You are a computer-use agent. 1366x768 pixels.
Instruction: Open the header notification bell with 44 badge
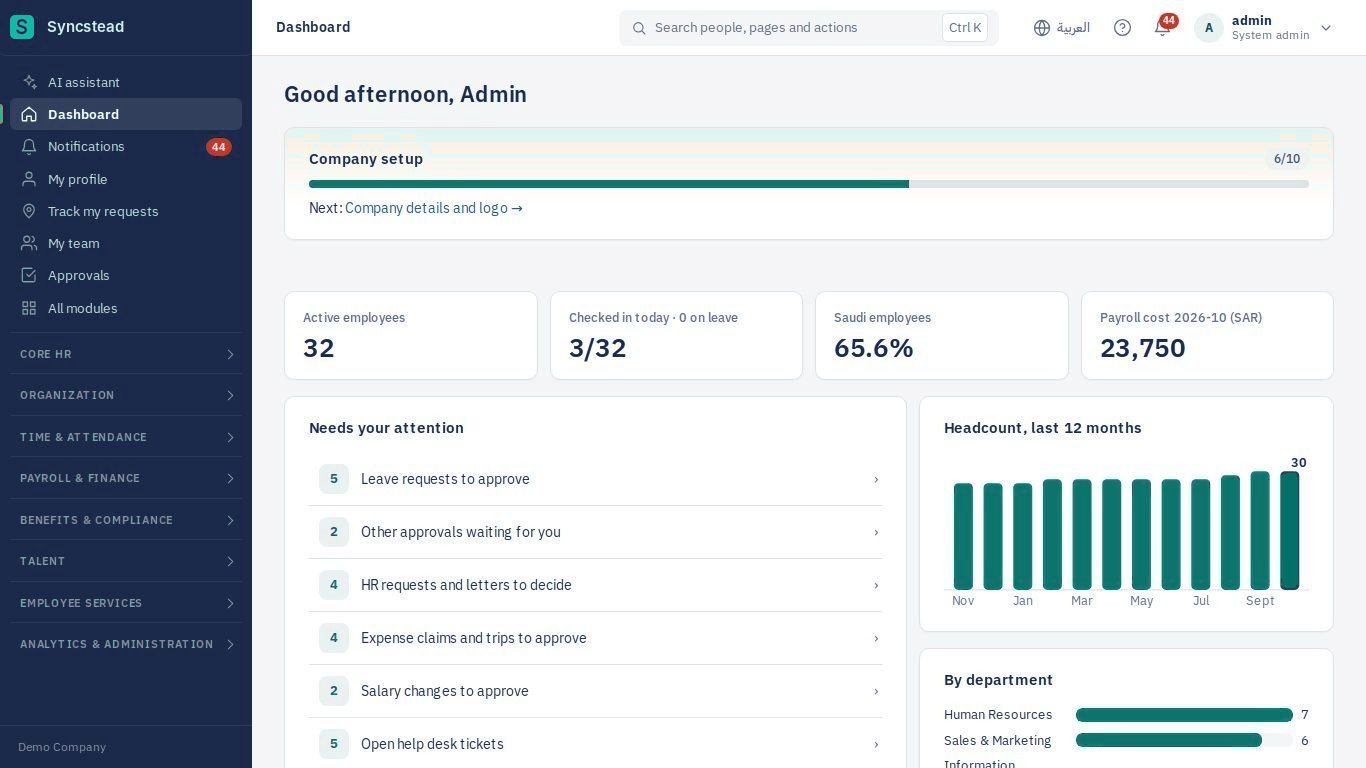[1163, 27]
